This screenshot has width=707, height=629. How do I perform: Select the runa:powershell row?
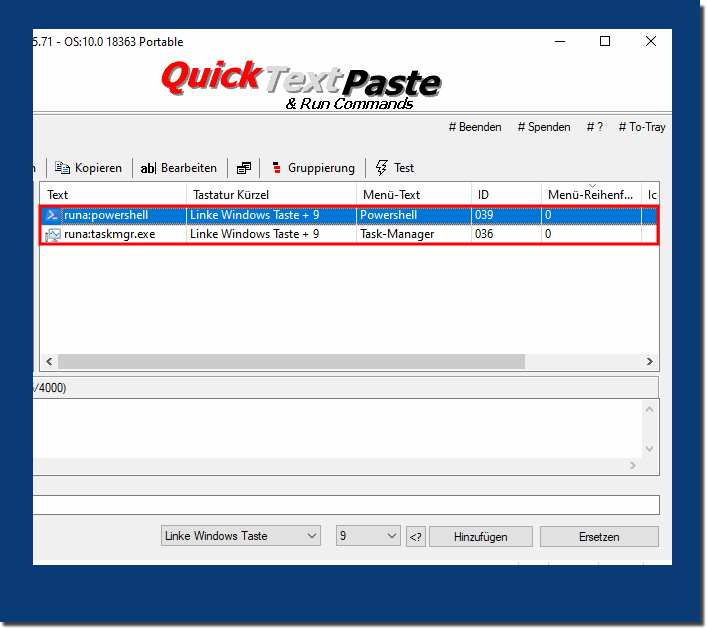coord(349,215)
